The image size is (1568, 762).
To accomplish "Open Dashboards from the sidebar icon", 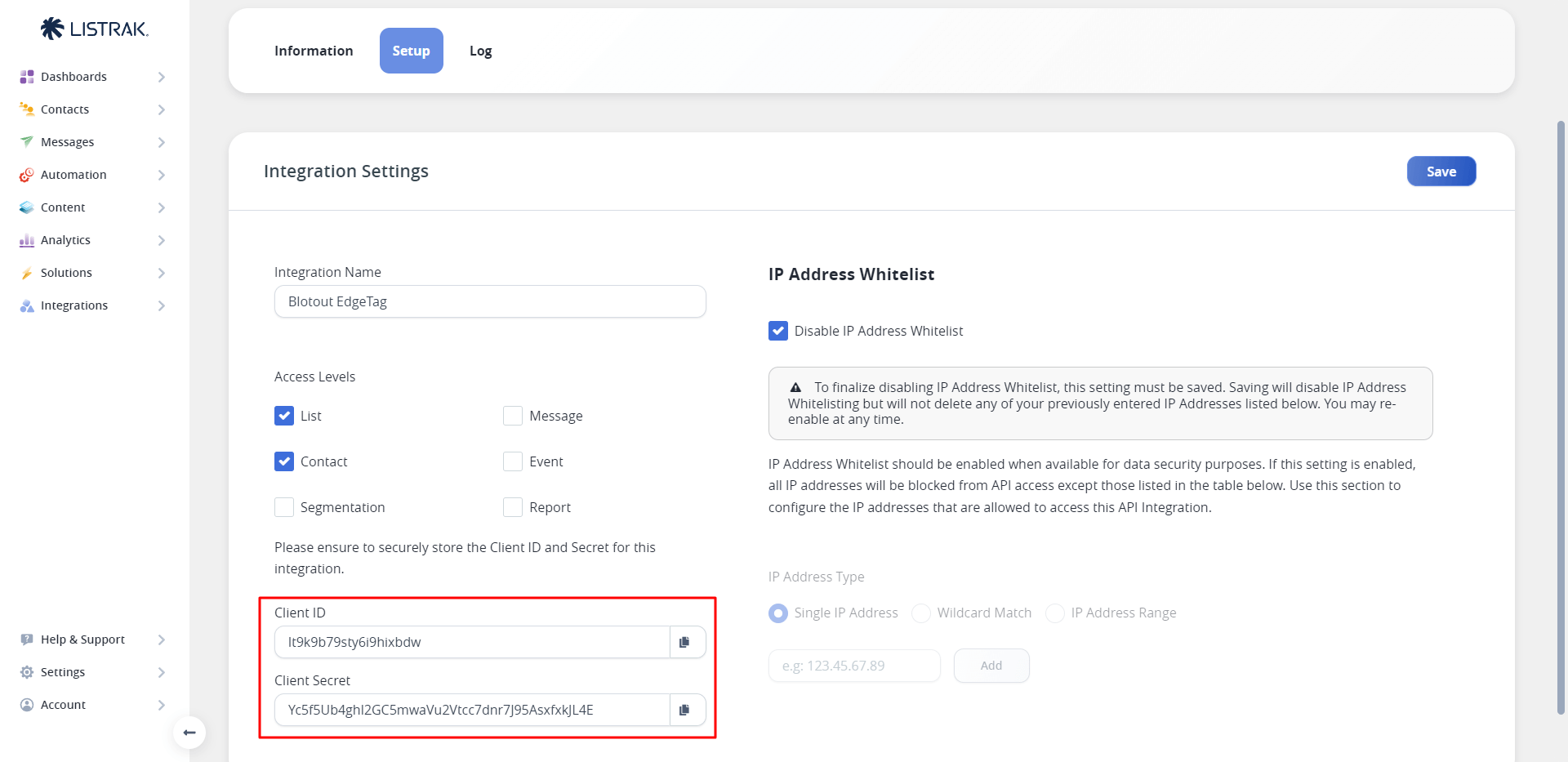I will pos(27,77).
